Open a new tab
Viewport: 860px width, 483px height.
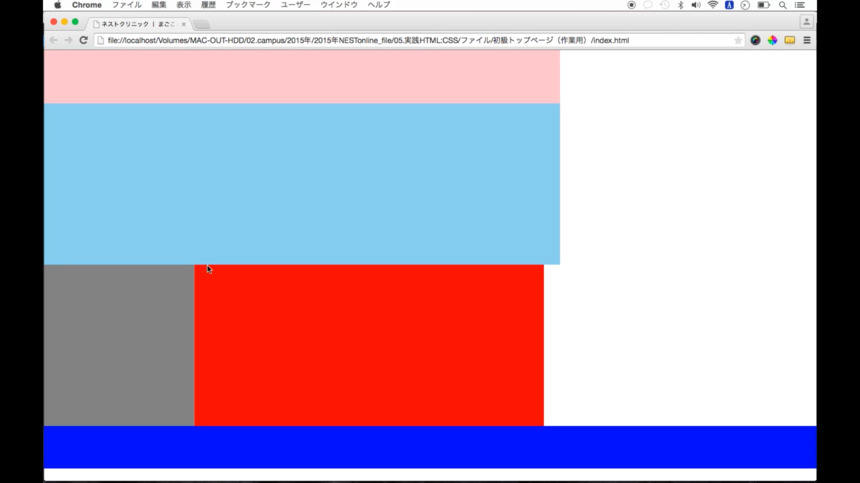coord(202,25)
